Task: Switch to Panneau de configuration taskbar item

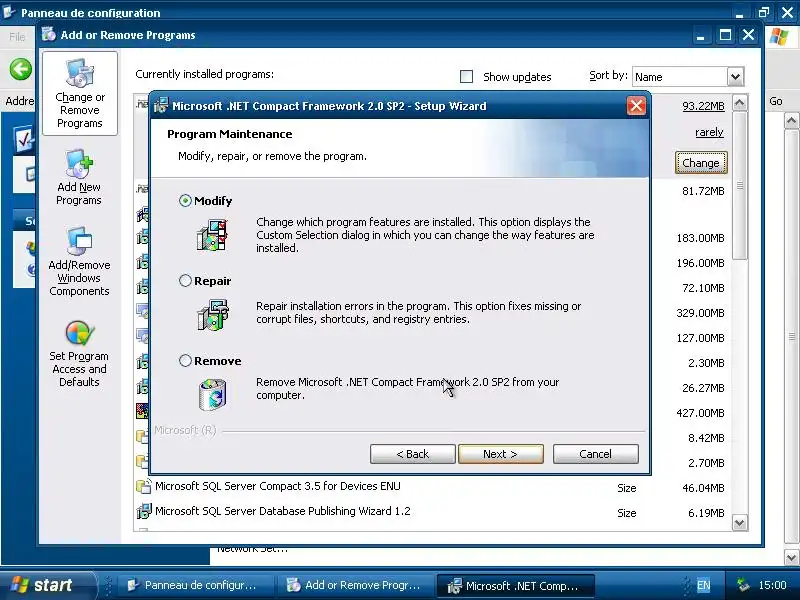Action: tap(194, 585)
